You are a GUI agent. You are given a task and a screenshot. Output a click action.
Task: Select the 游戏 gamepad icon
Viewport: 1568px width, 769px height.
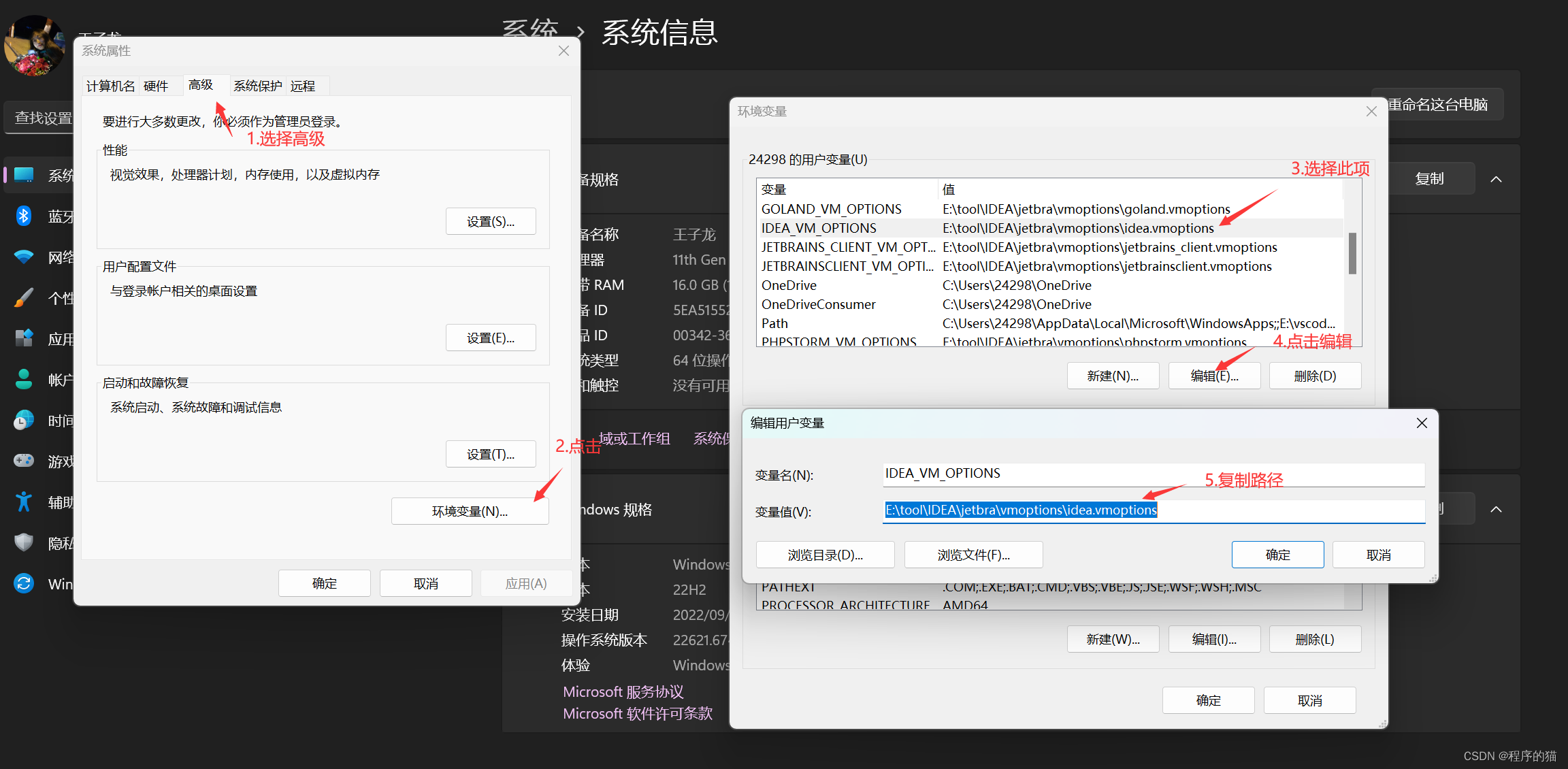tap(24, 461)
